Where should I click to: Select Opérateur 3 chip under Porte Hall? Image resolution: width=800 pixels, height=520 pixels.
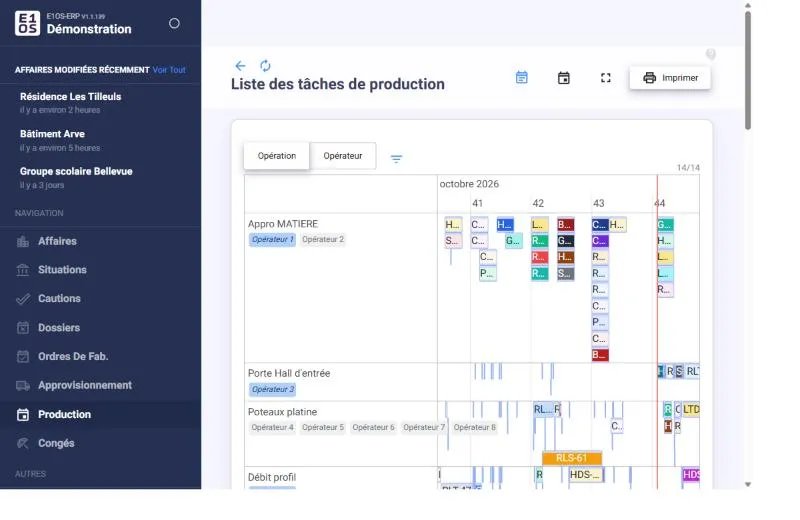tap(272, 389)
